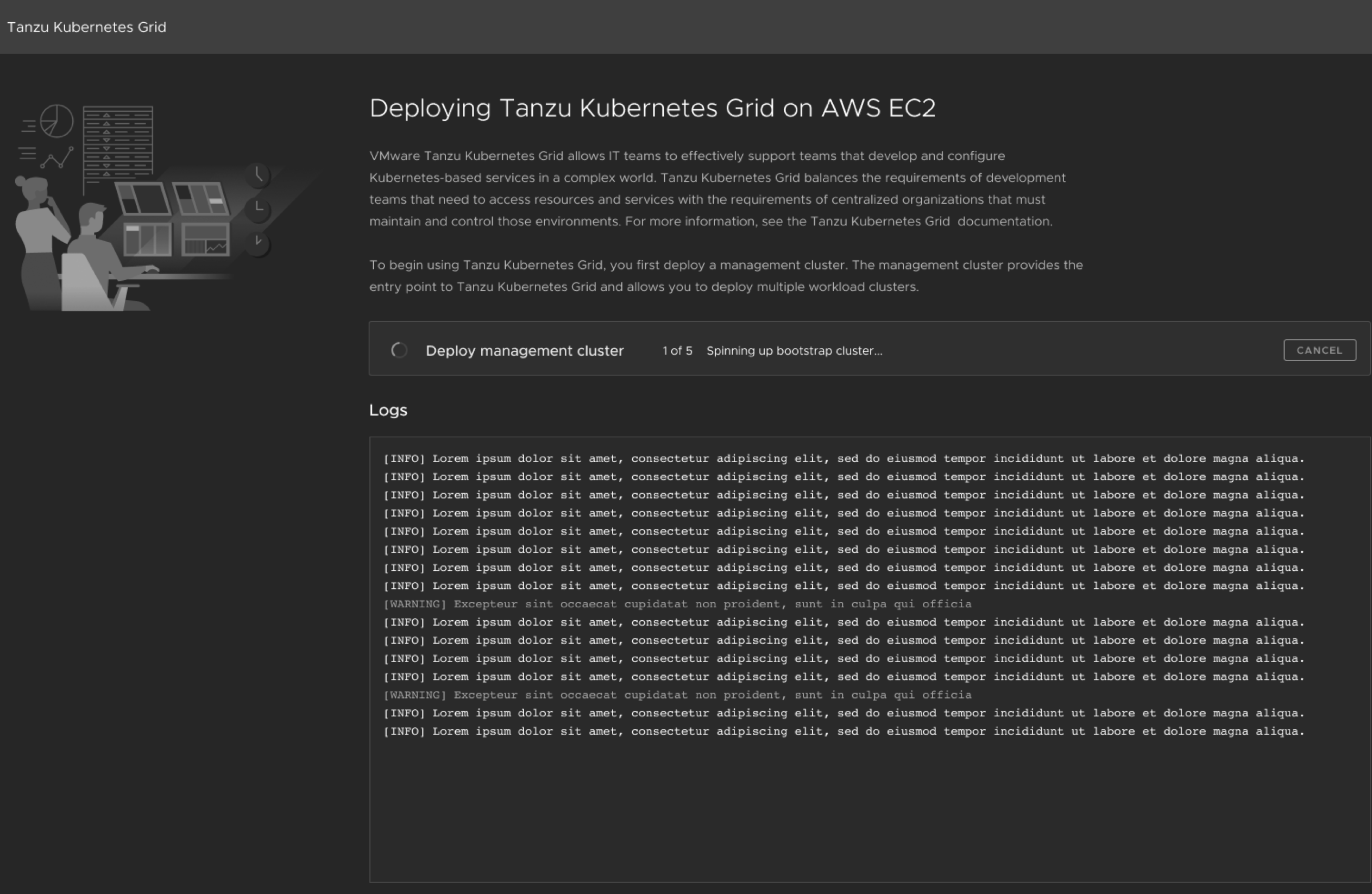Click the deployment progress spinner icon
1372x894 pixels.
tap(399, 350)
